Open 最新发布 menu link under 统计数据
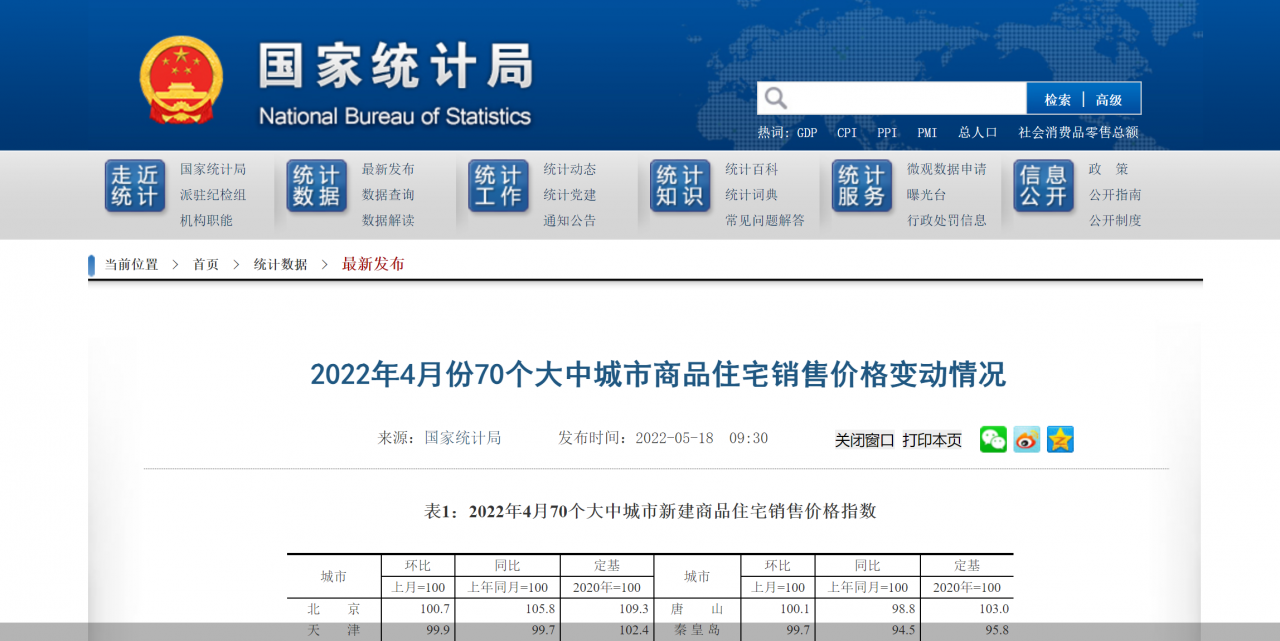Viewport: 1280px width, 641px height. point(388,169)
